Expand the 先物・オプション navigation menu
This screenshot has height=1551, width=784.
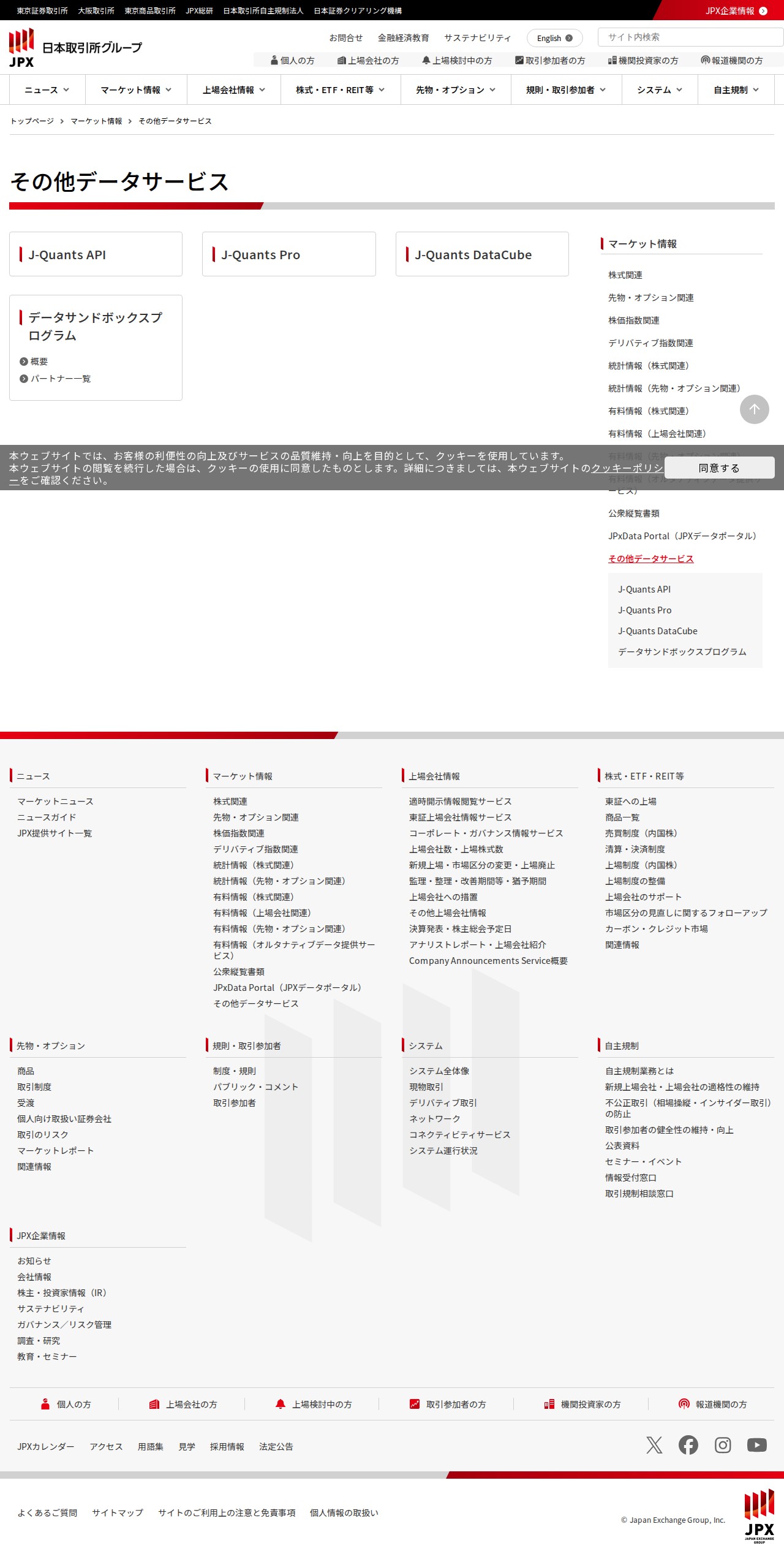coord(456,90)
